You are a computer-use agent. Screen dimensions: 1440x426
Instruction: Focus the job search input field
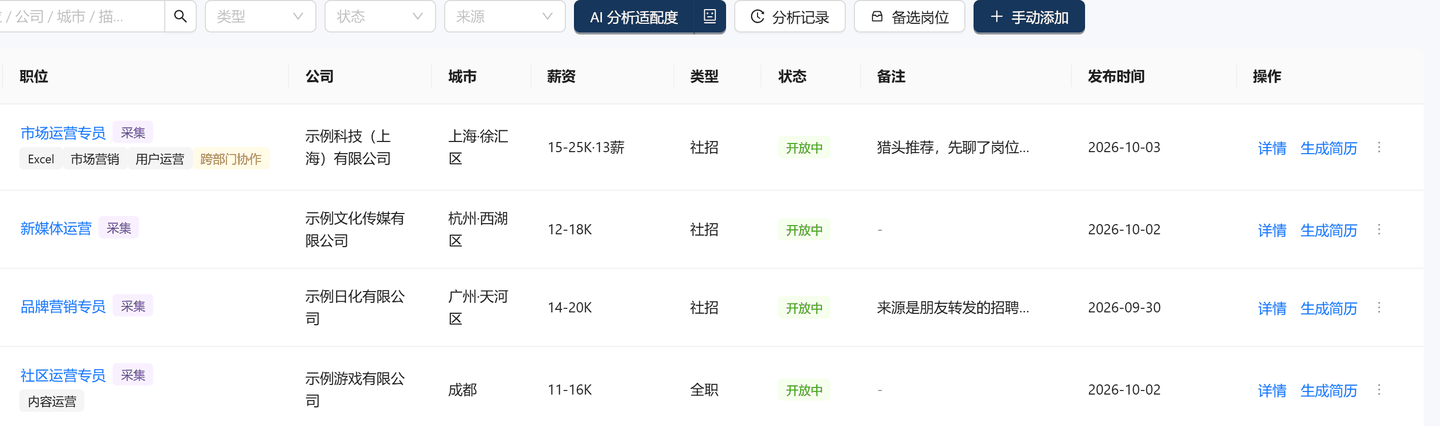82,17
